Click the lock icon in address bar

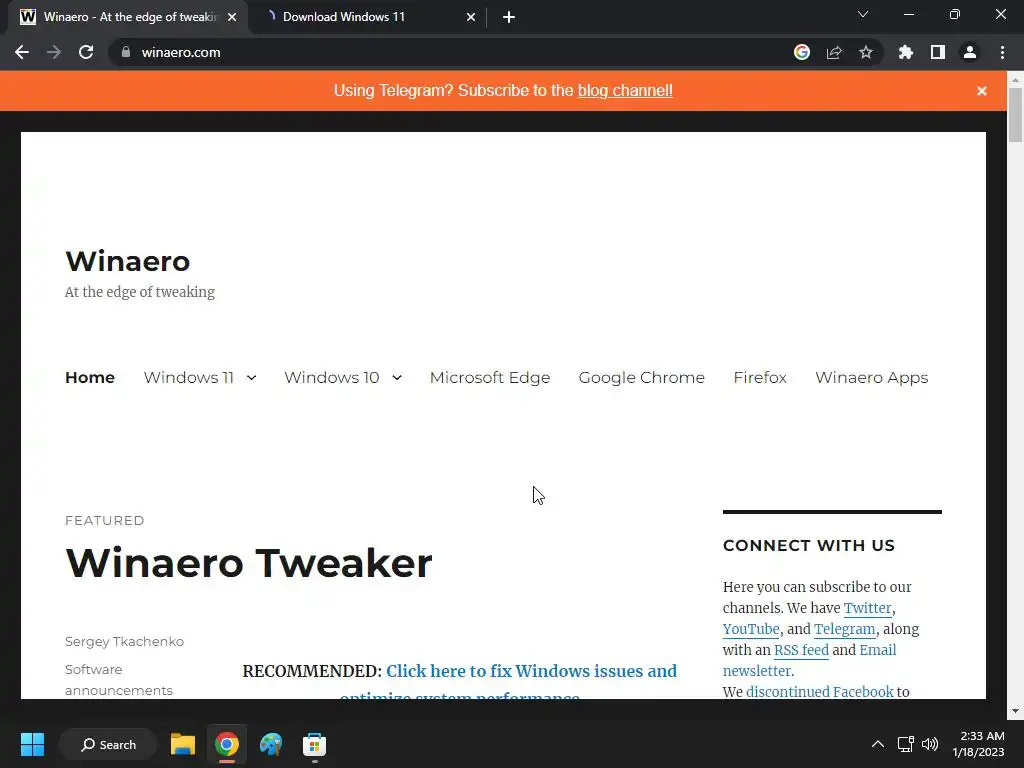click(x=126, y=52)
